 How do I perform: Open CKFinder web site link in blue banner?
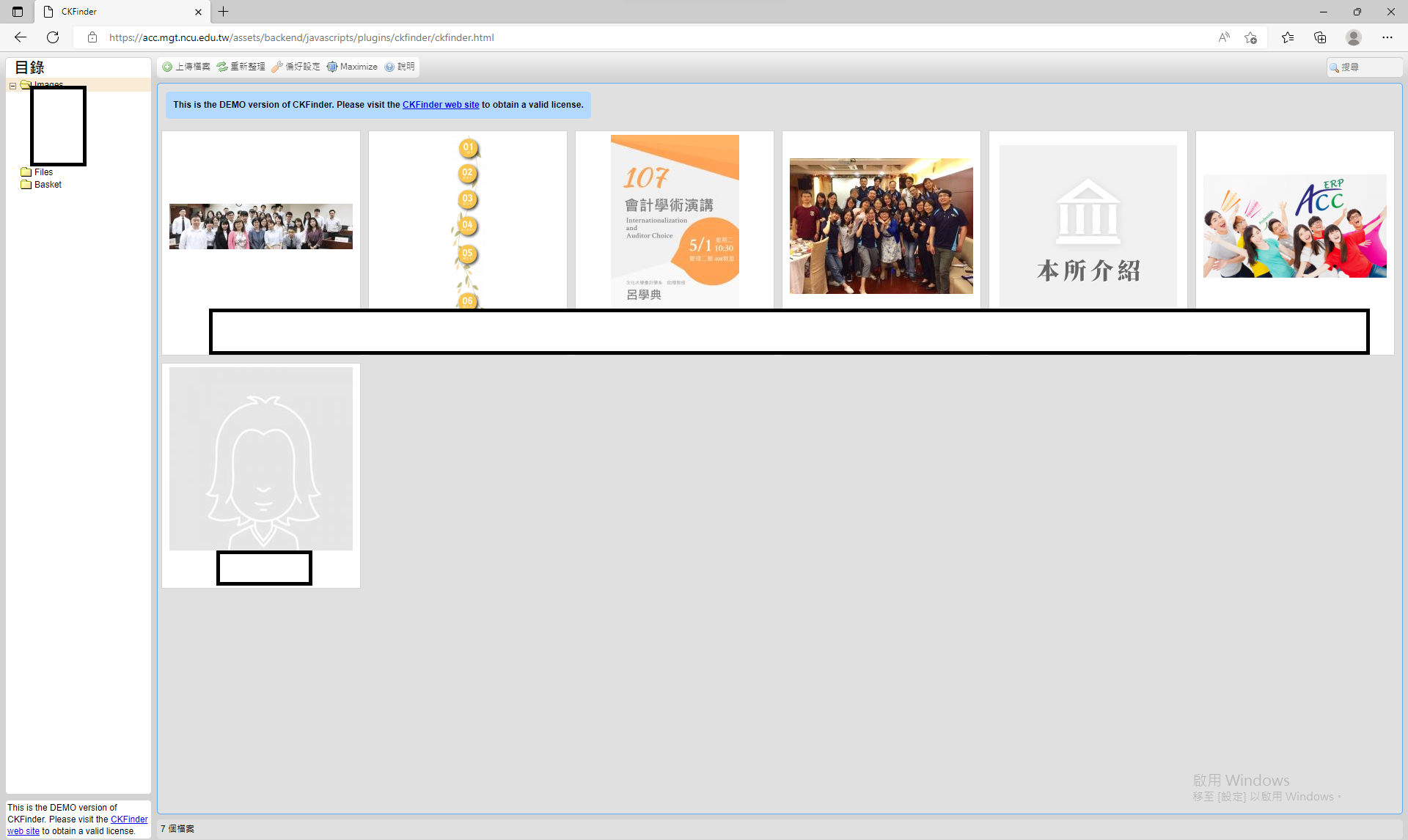(x=441, y=105)
